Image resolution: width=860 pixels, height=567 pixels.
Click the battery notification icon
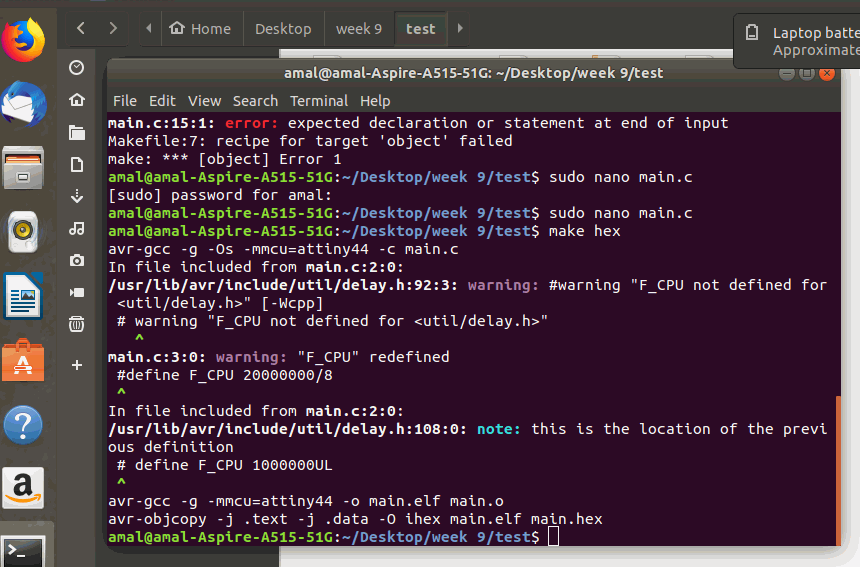[752, 32]
